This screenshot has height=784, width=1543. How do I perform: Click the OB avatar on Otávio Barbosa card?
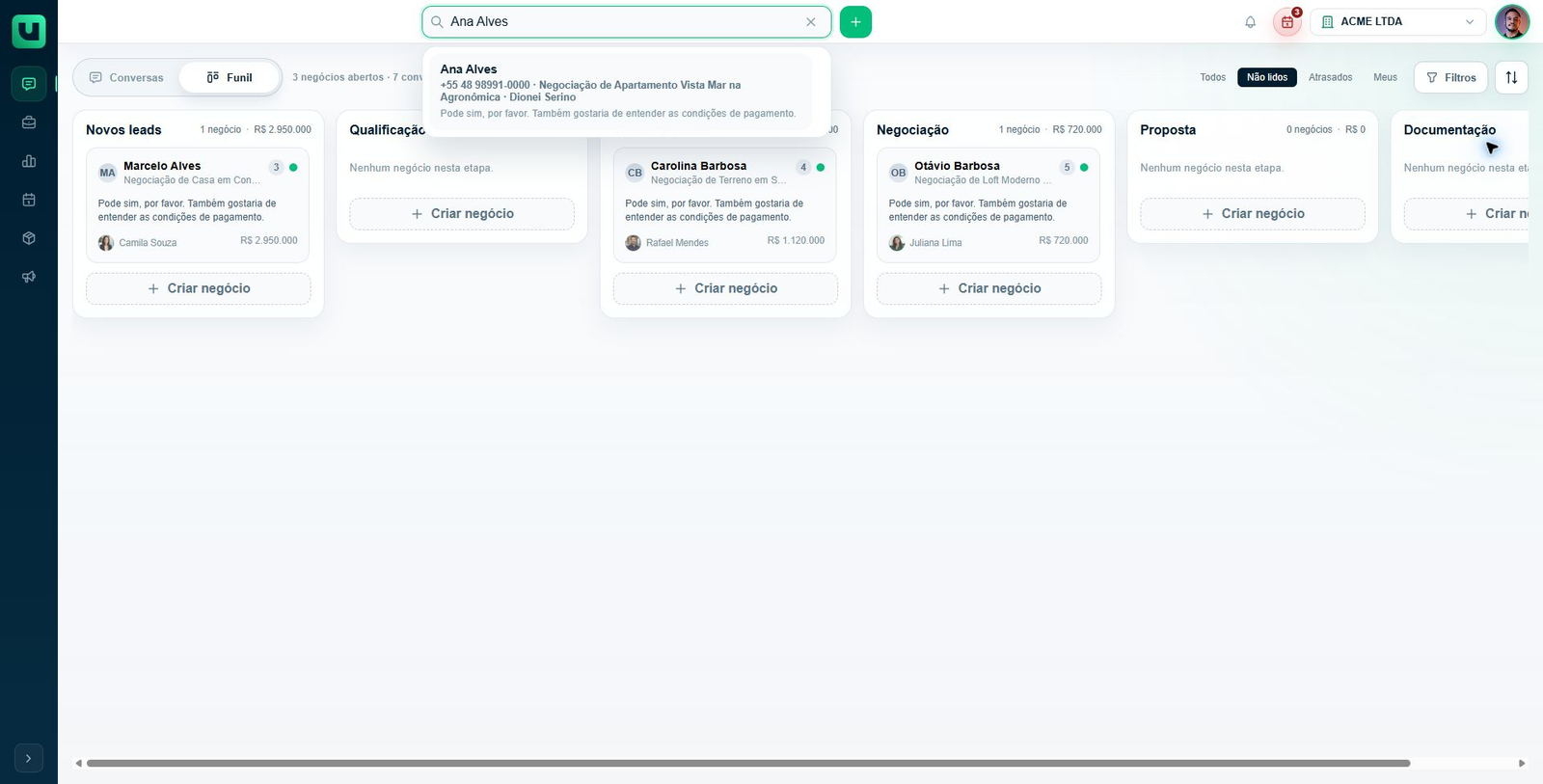(898, 173)
